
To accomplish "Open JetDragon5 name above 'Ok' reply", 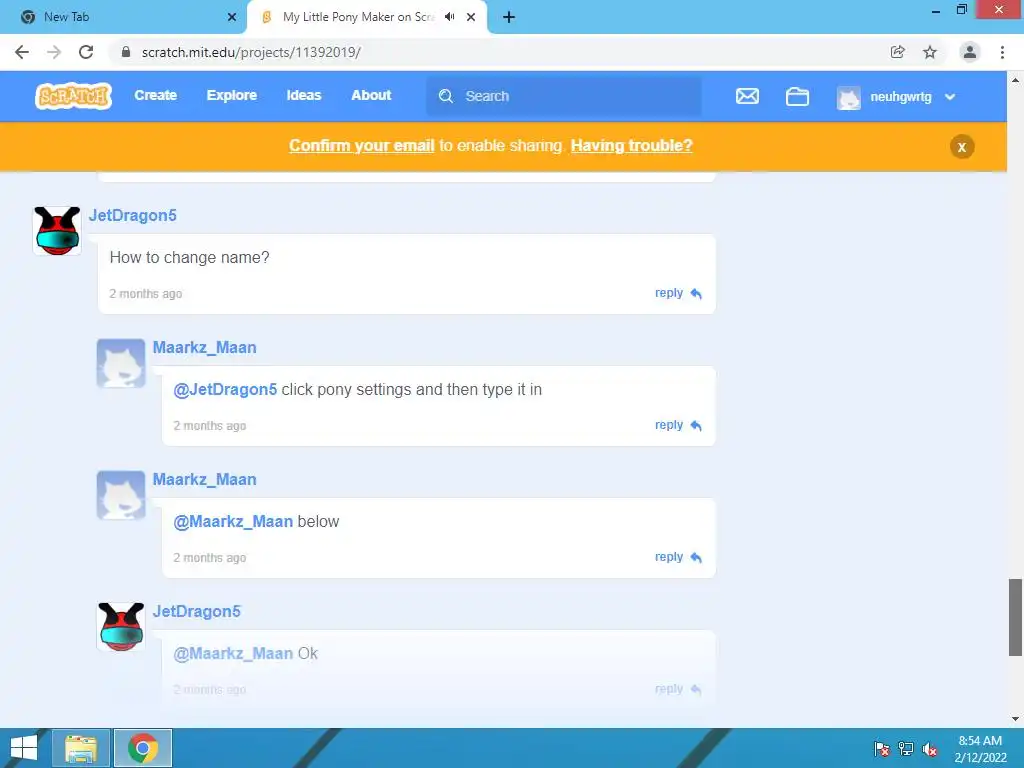I will 197,611.
